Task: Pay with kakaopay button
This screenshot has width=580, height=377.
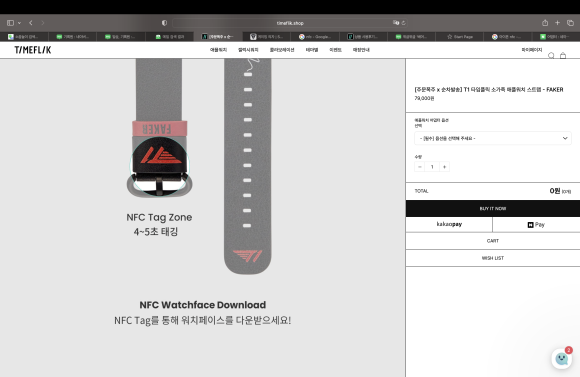Action: coord(449,225)
